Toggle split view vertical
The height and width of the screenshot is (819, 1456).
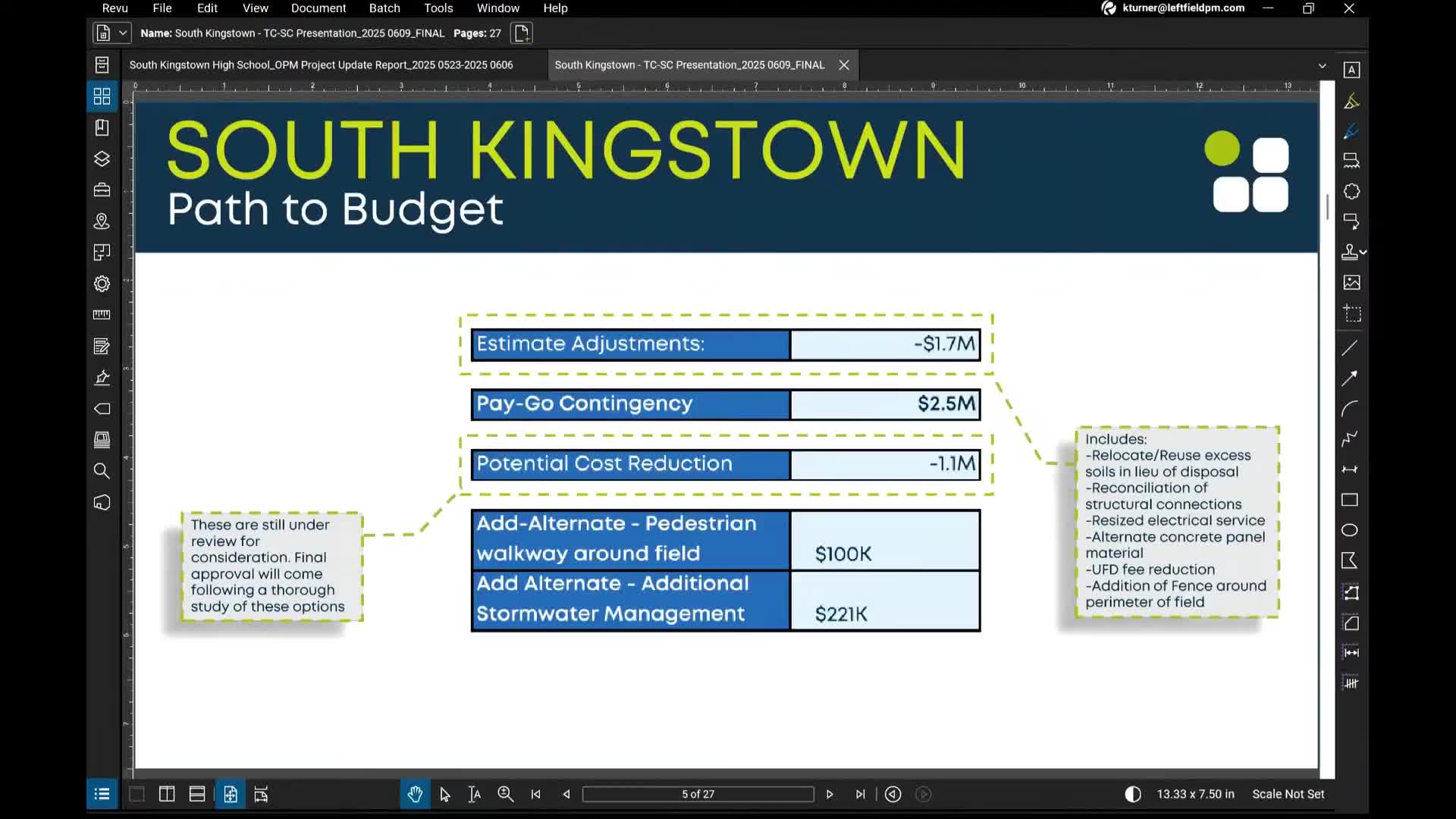point(167,794)
